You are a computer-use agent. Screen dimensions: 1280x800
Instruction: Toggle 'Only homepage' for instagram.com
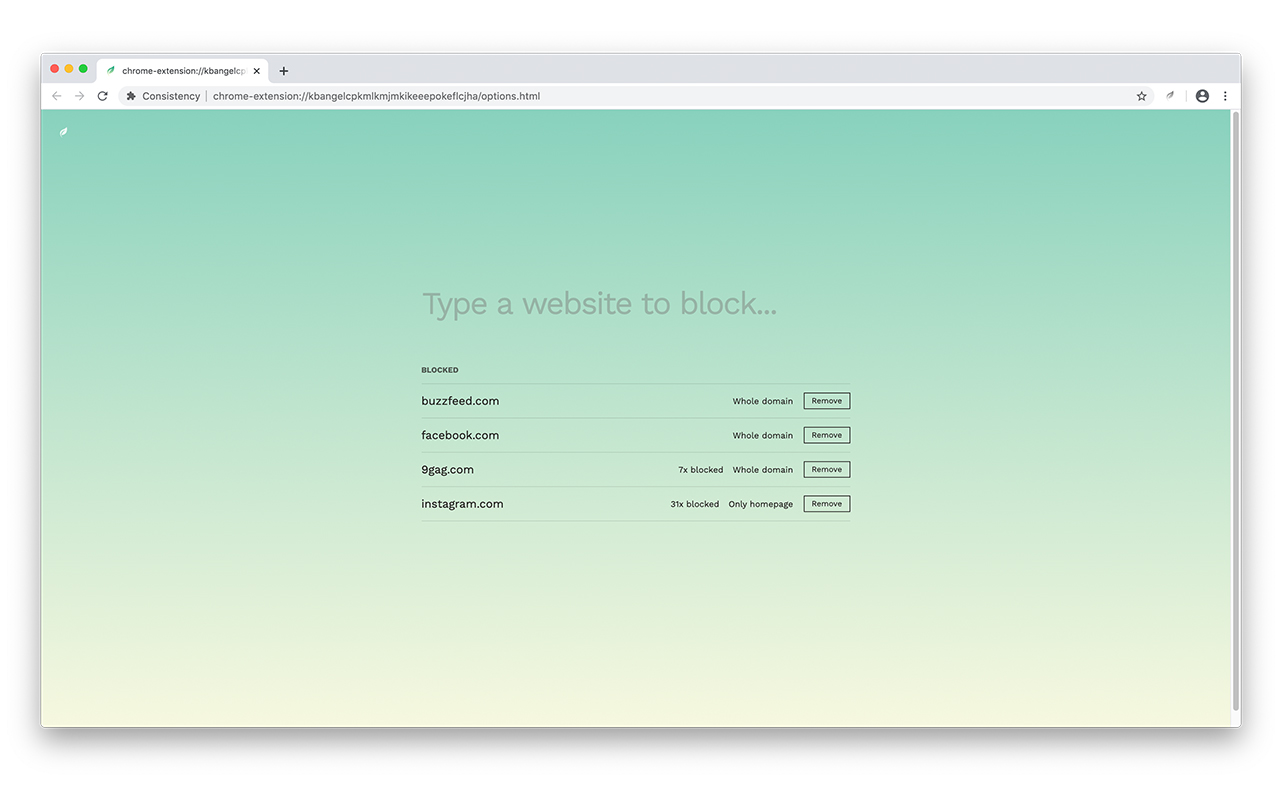[x=761, y=504]
